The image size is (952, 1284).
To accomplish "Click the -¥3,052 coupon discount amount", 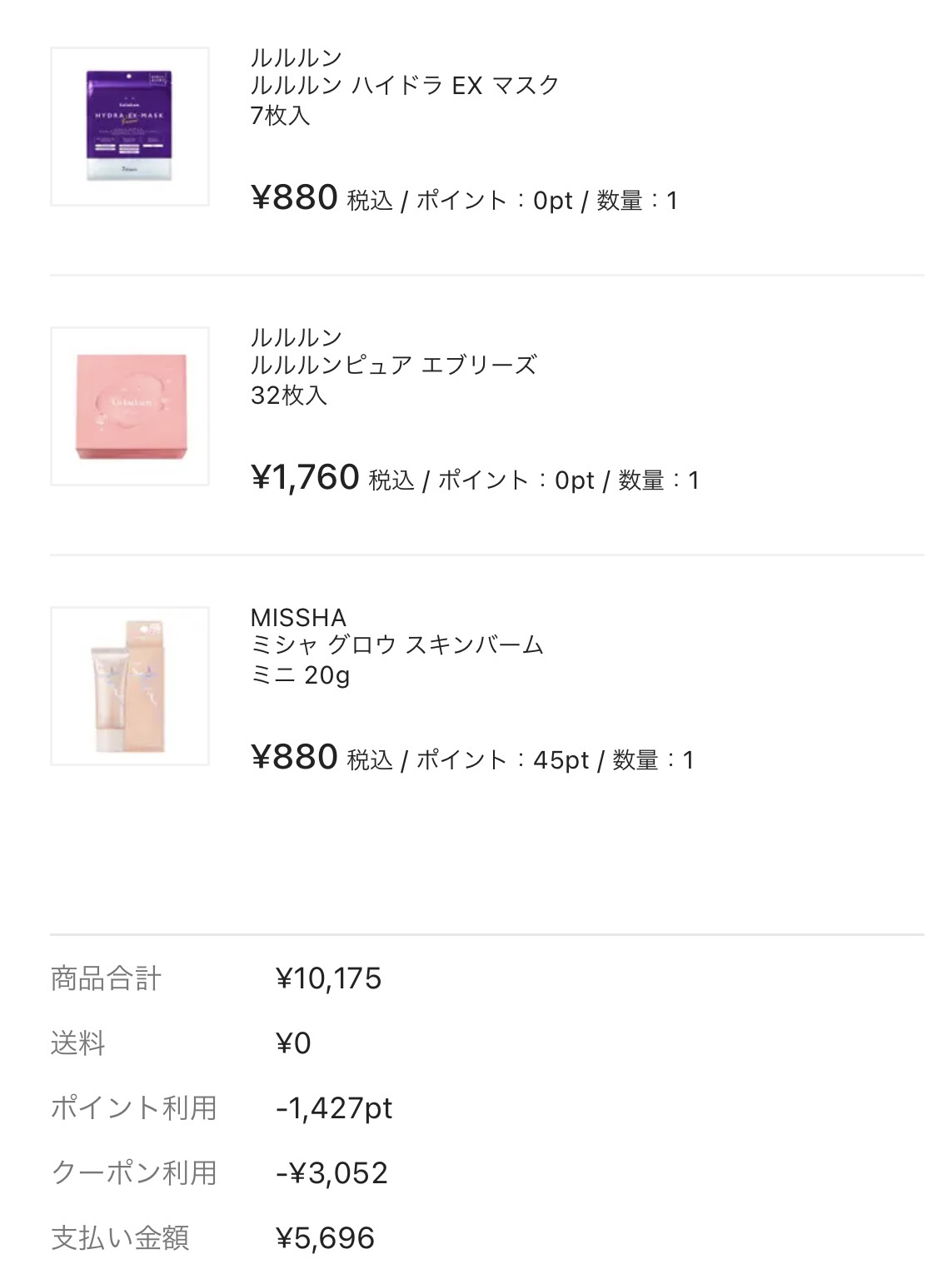I will click(x=331, y=1173).
